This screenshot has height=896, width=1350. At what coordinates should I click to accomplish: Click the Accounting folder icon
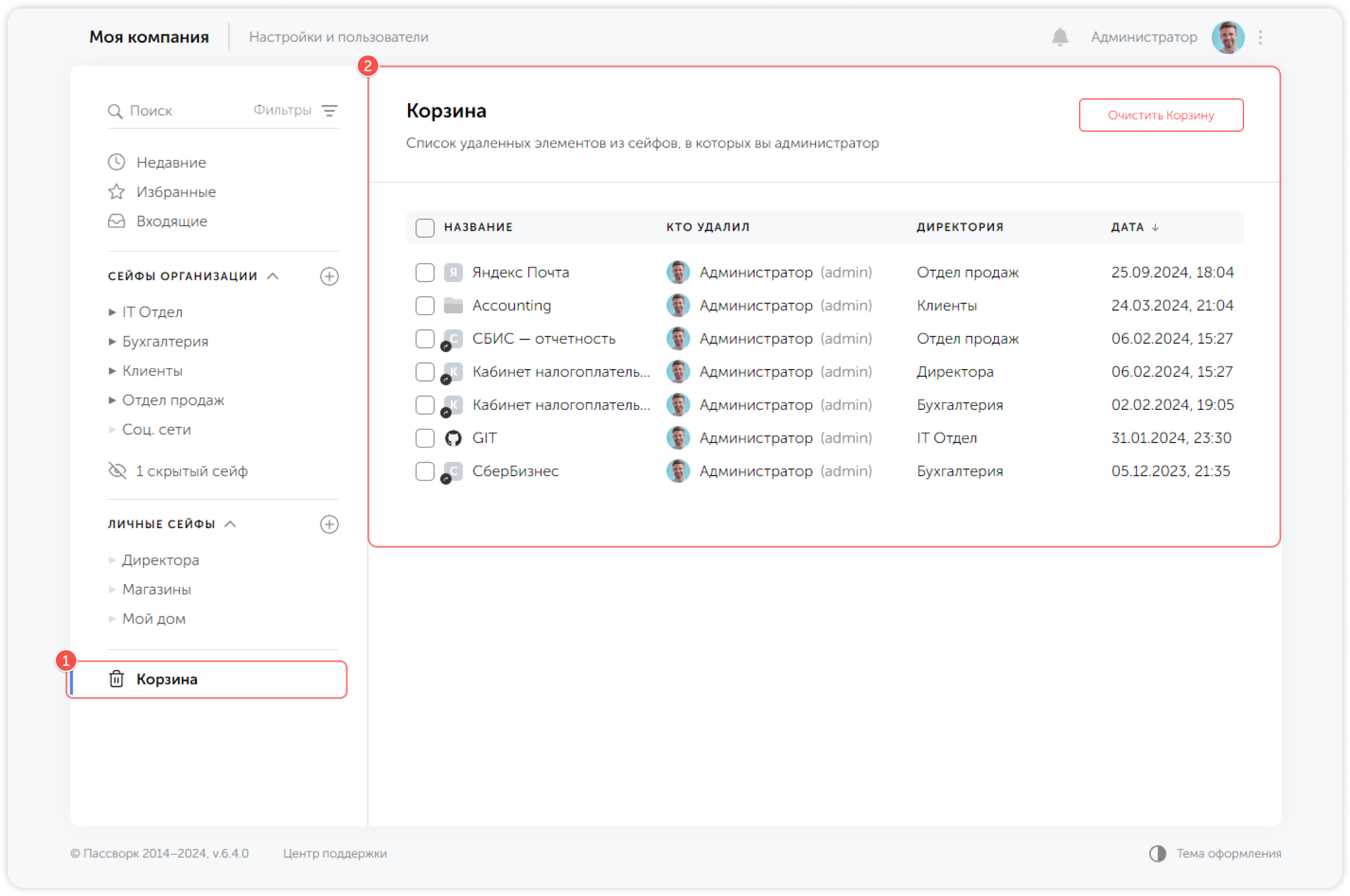[453, 306]
